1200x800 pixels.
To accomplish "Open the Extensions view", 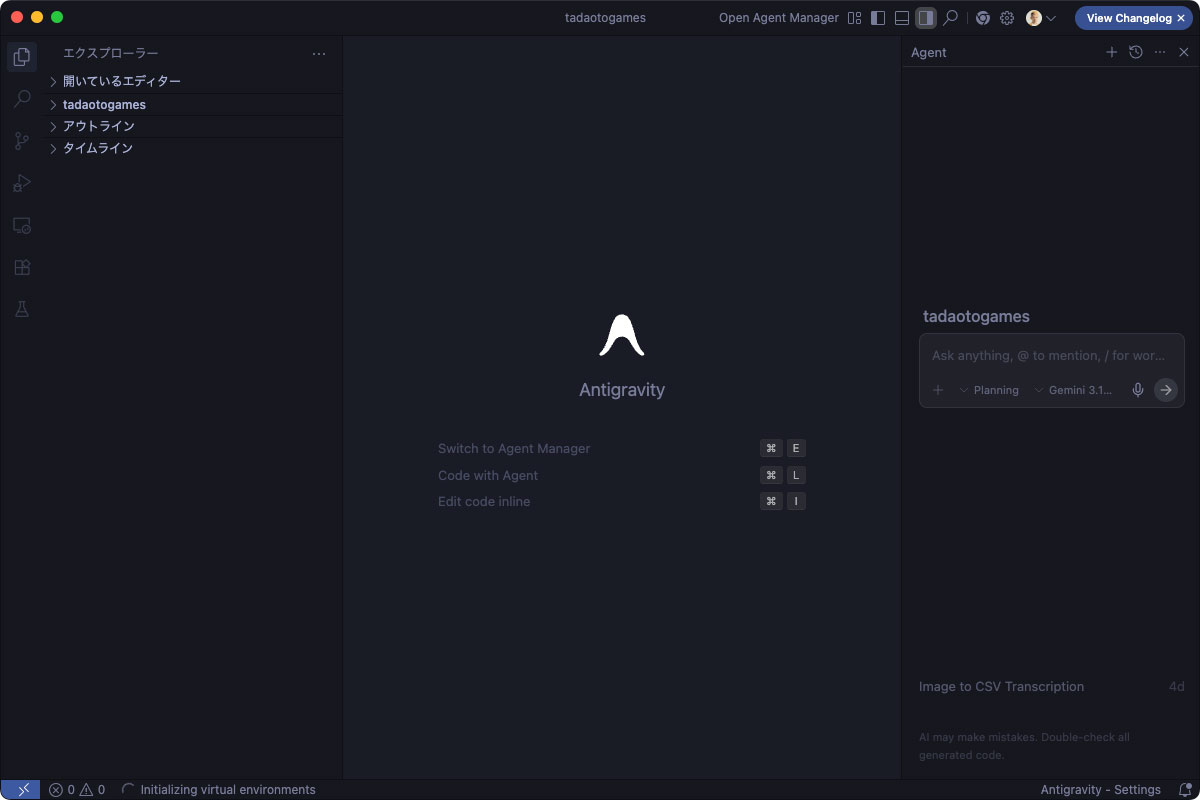I will [x=22, y=267].
